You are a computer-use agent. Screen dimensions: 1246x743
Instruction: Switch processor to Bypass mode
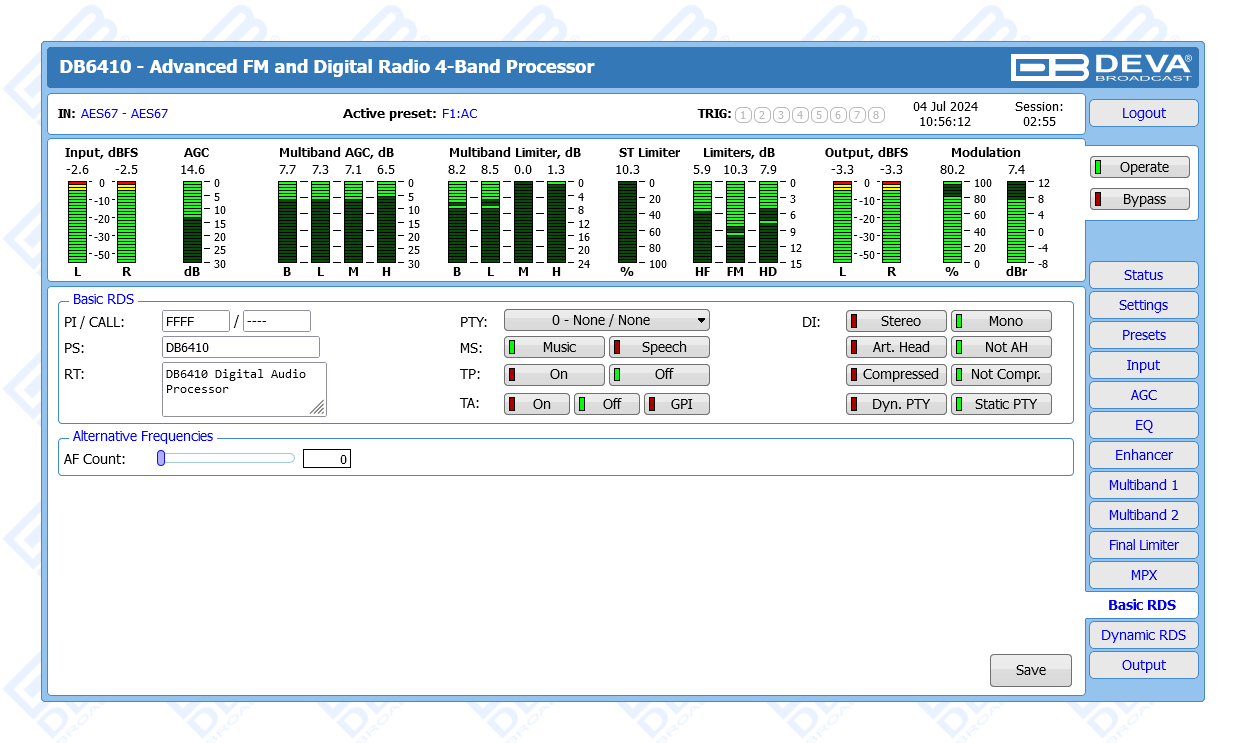(1140, 199)
